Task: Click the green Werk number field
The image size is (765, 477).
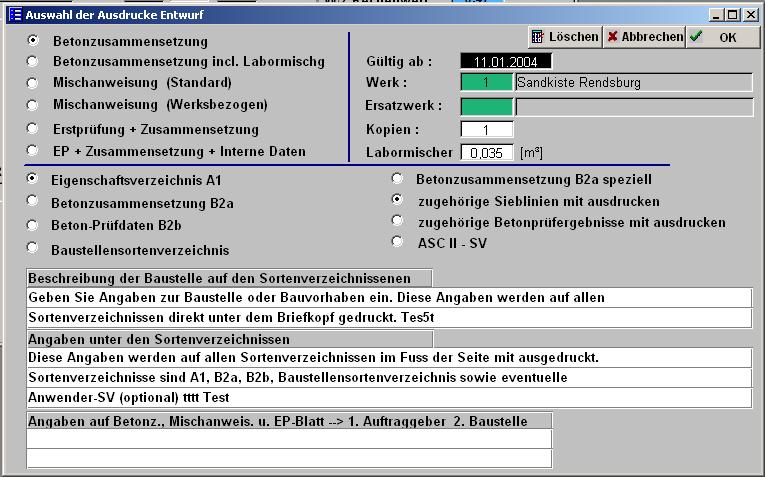Action: pyautogui.click(x=486, y=82)
